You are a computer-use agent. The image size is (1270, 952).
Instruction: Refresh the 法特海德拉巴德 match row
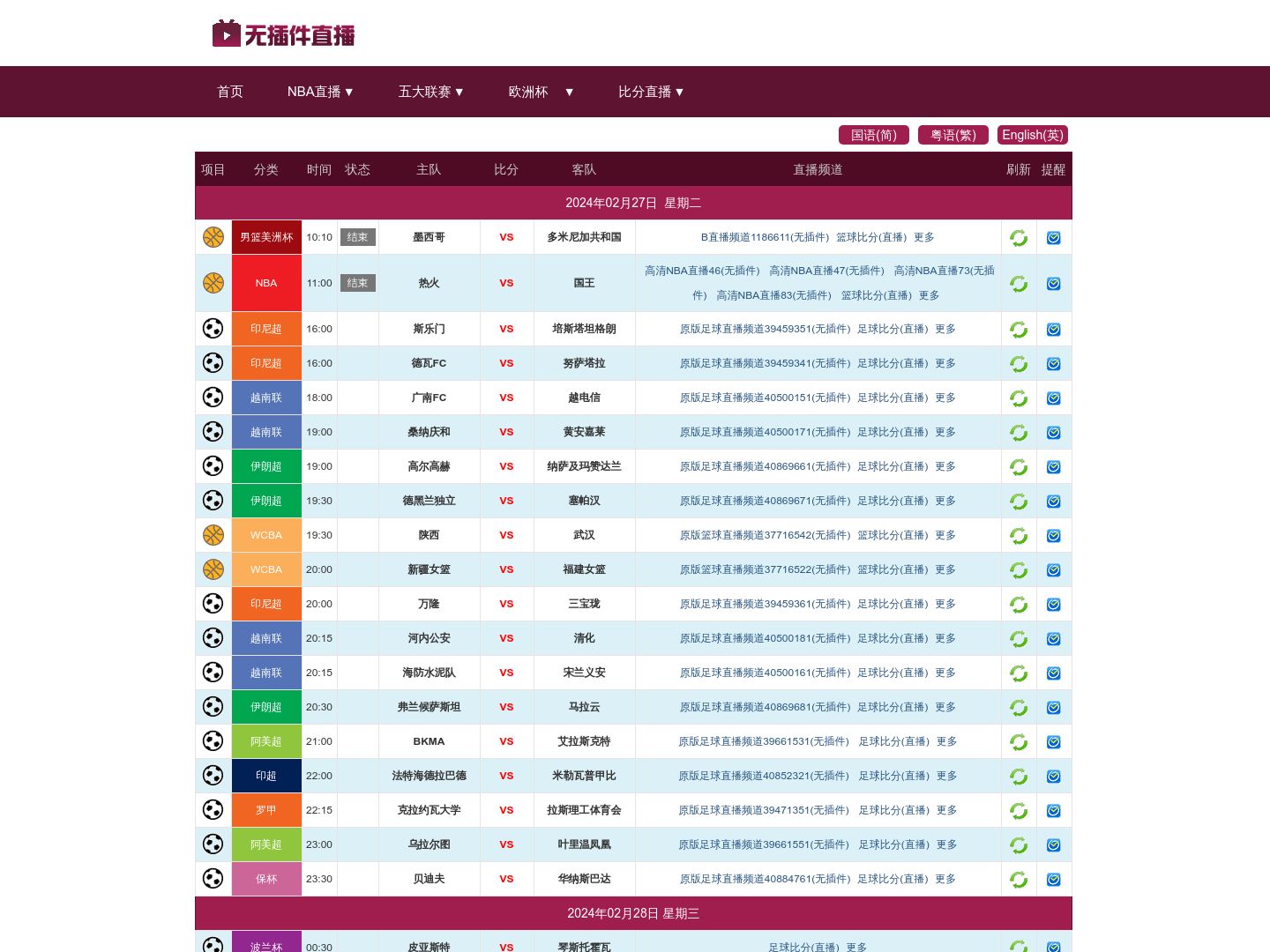coord(1019,777)
